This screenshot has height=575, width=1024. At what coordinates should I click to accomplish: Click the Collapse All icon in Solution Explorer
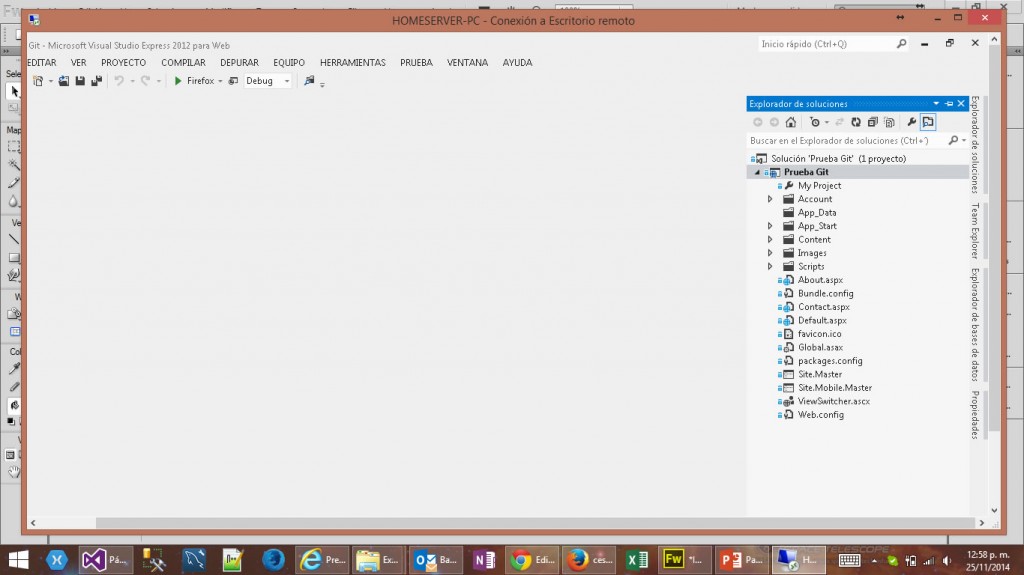click(x=872, y=122)
